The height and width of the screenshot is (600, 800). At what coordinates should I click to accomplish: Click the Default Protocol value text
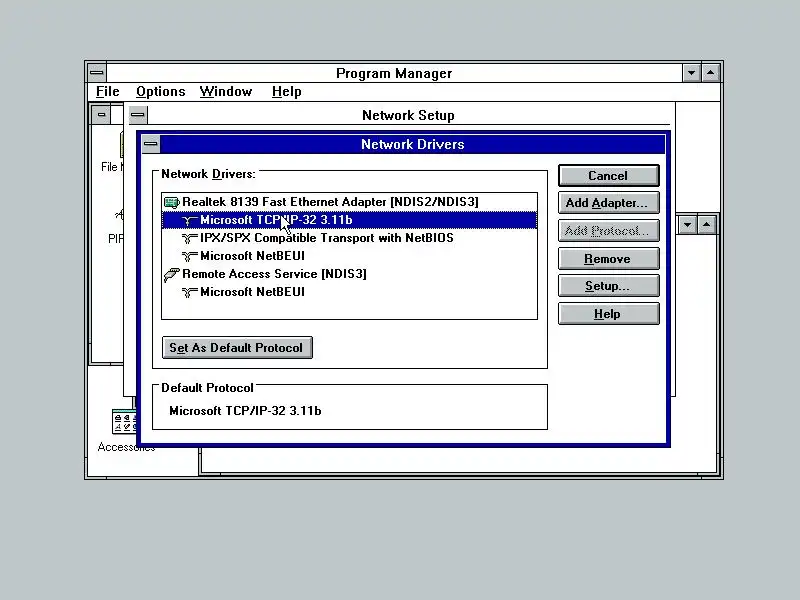(245, 411)
